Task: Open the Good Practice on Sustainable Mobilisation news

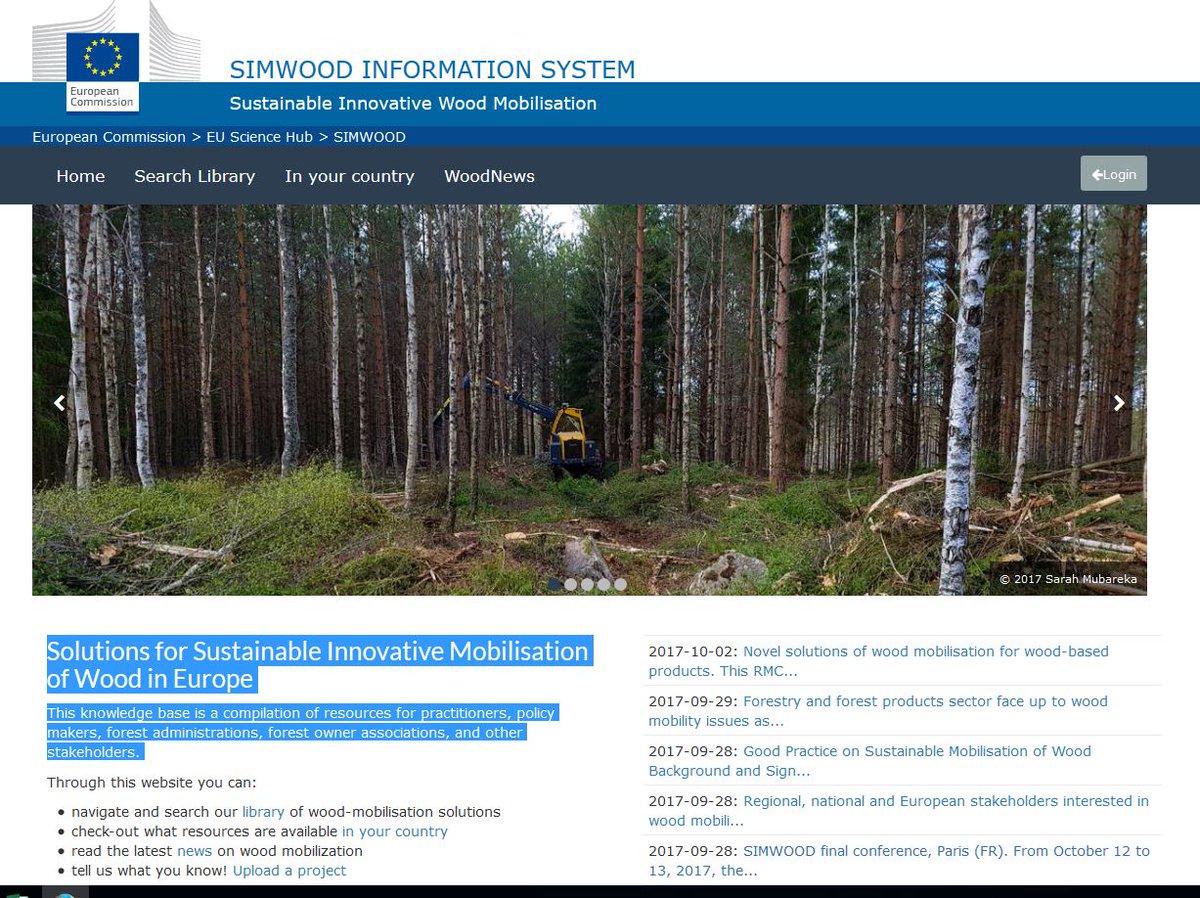Action: (x=870, y=761)
